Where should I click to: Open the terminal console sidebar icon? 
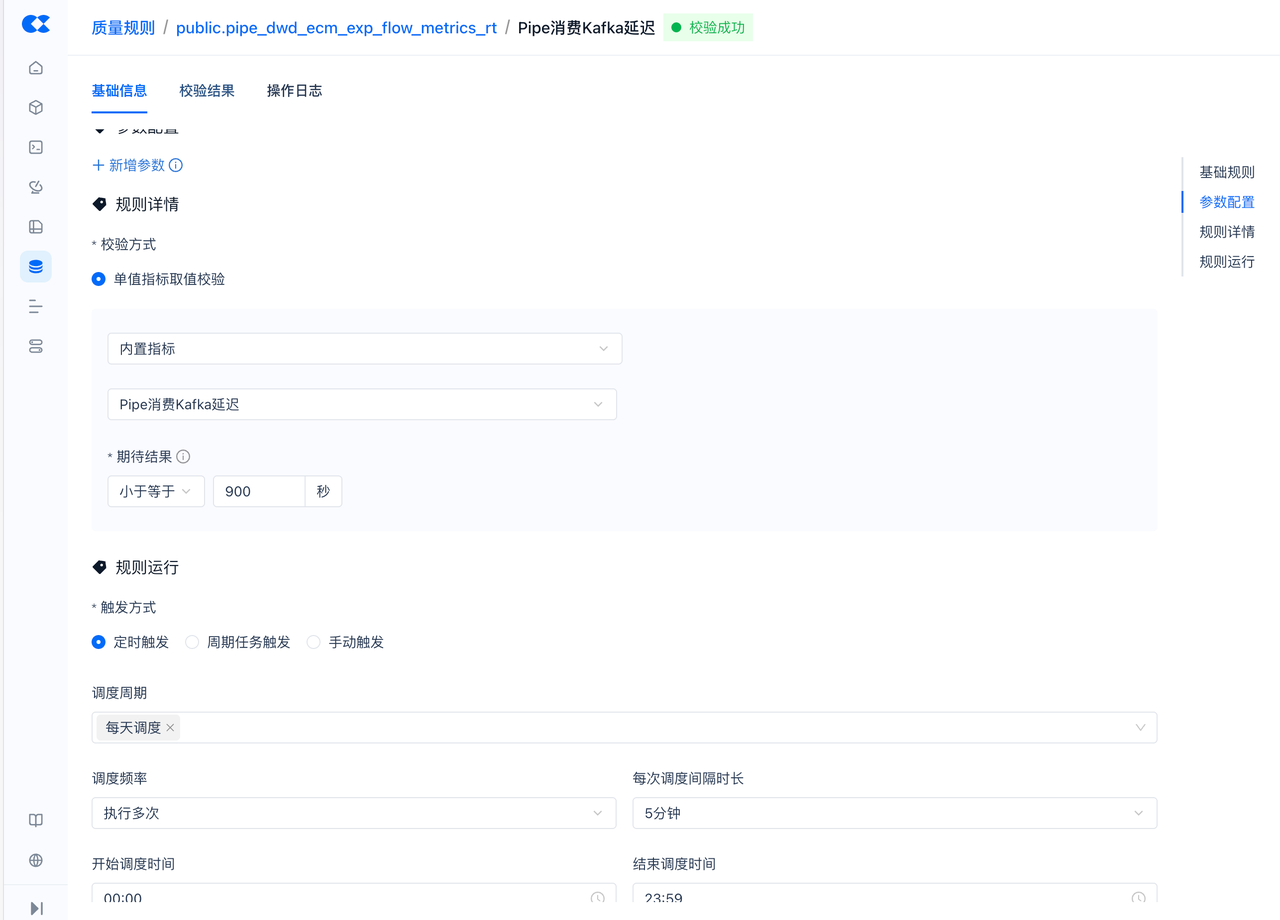pos(36,148)
